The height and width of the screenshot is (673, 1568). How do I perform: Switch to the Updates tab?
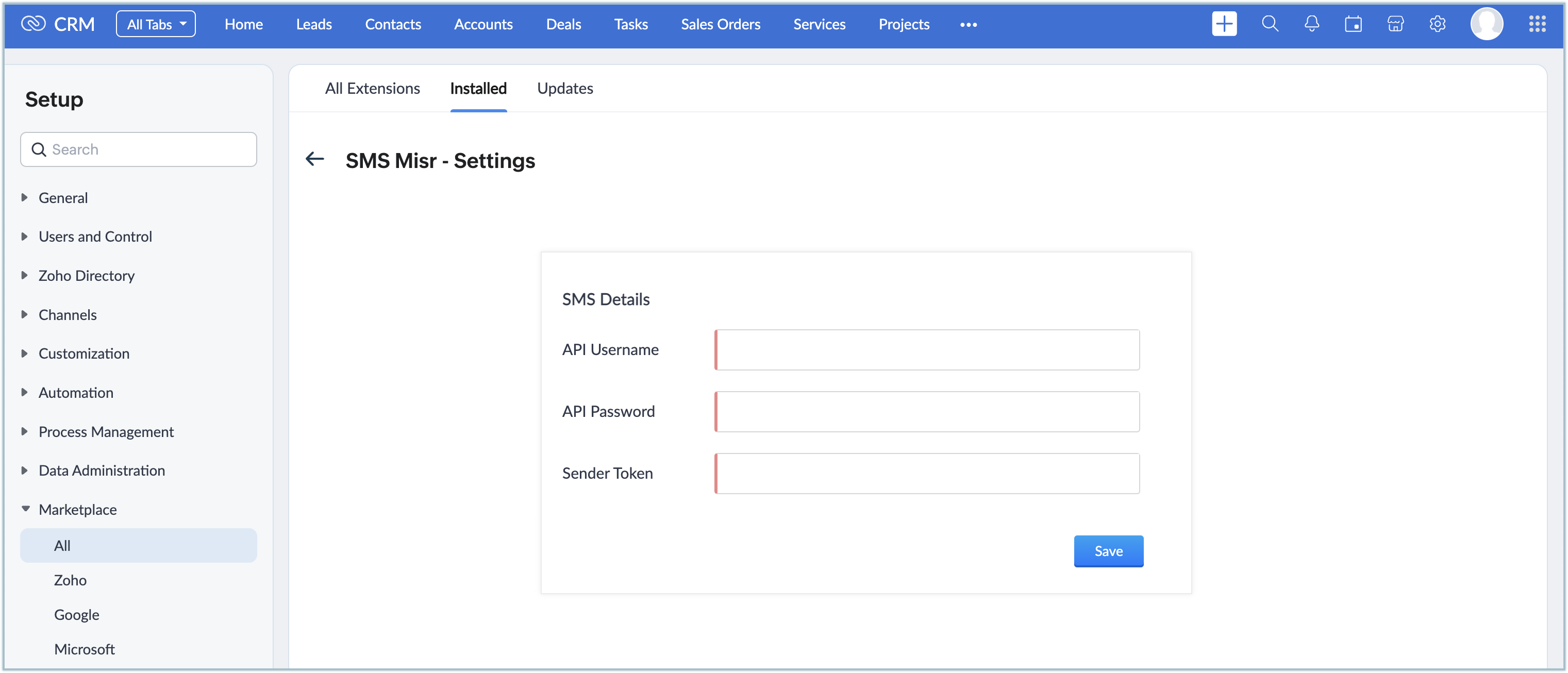pyautogui.click(x=564, y=89)
